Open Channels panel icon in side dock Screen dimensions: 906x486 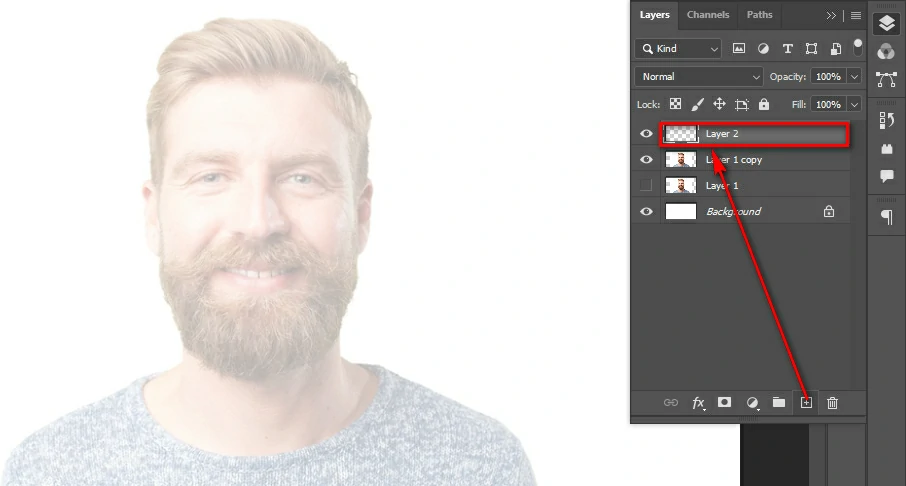pos(886,52)
